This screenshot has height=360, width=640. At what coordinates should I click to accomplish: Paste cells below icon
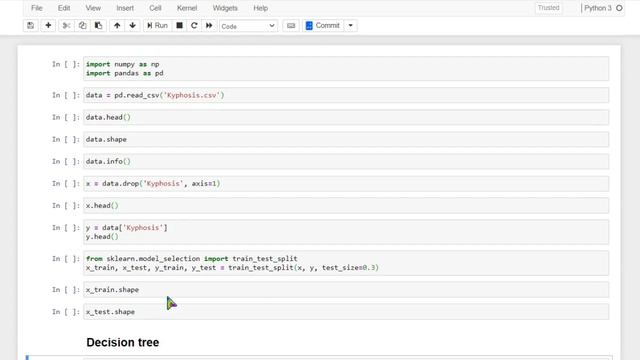[98, 26]
